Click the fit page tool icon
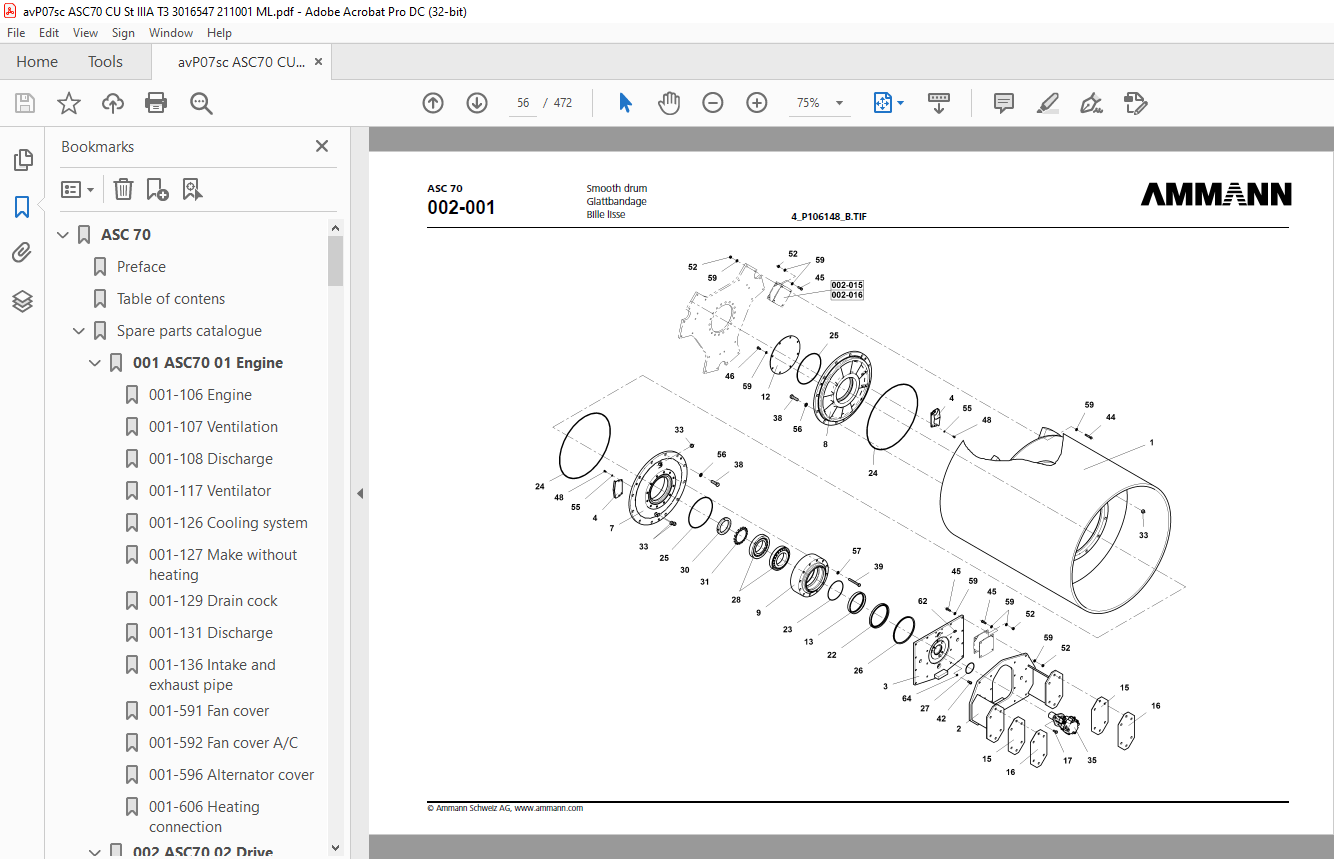1334x859 pixels. 882,103
